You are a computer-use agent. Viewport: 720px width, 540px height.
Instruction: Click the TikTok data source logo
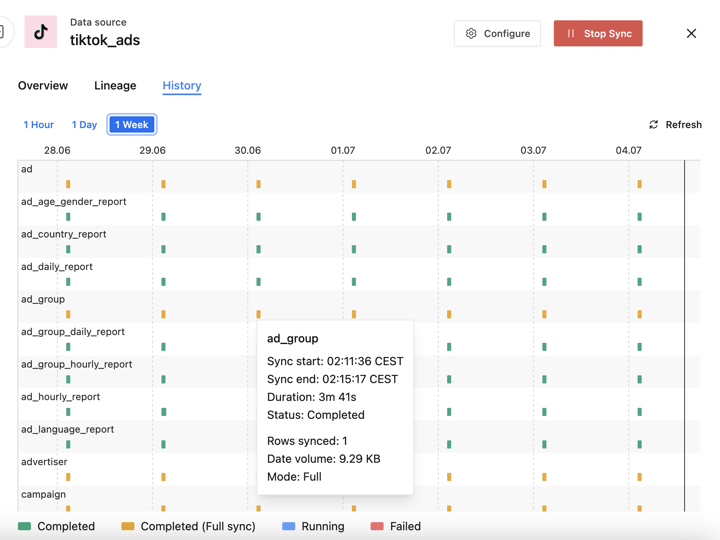[x=41, y=32]
